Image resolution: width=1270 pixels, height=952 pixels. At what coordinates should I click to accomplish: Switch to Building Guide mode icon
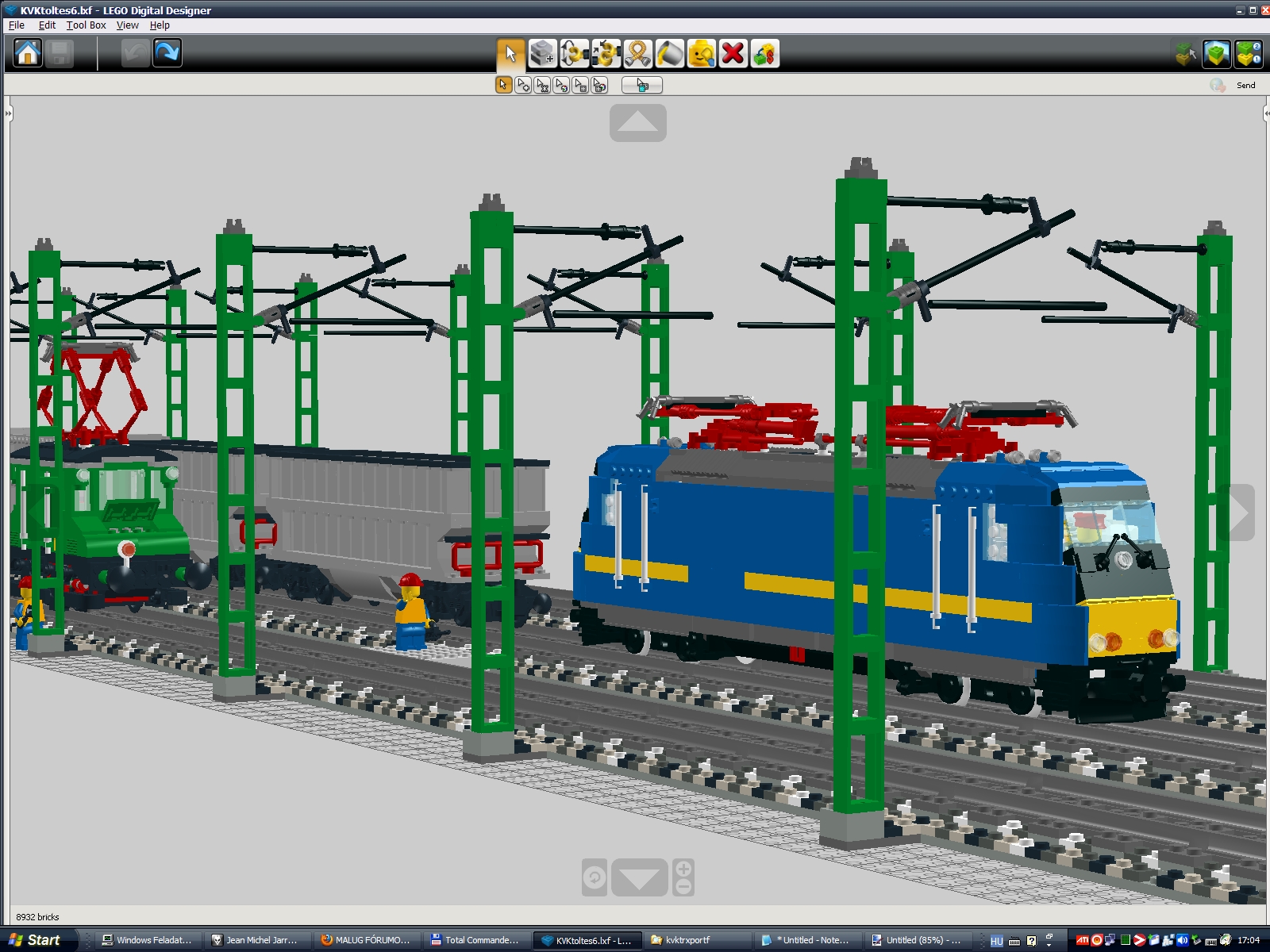tap(1248, 54)
